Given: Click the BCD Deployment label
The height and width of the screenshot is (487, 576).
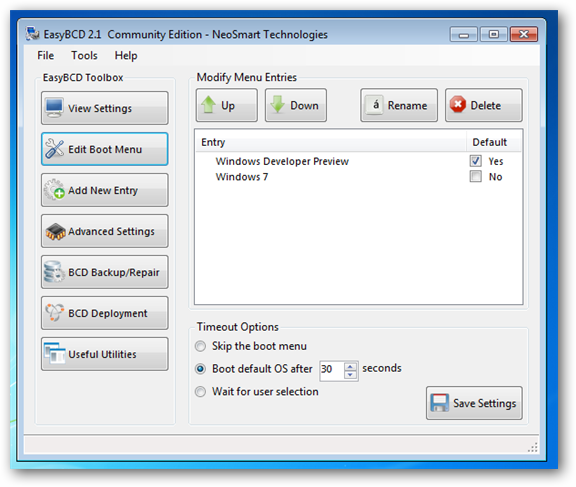Looking at the screenshot, I should [x=108, y=313].
